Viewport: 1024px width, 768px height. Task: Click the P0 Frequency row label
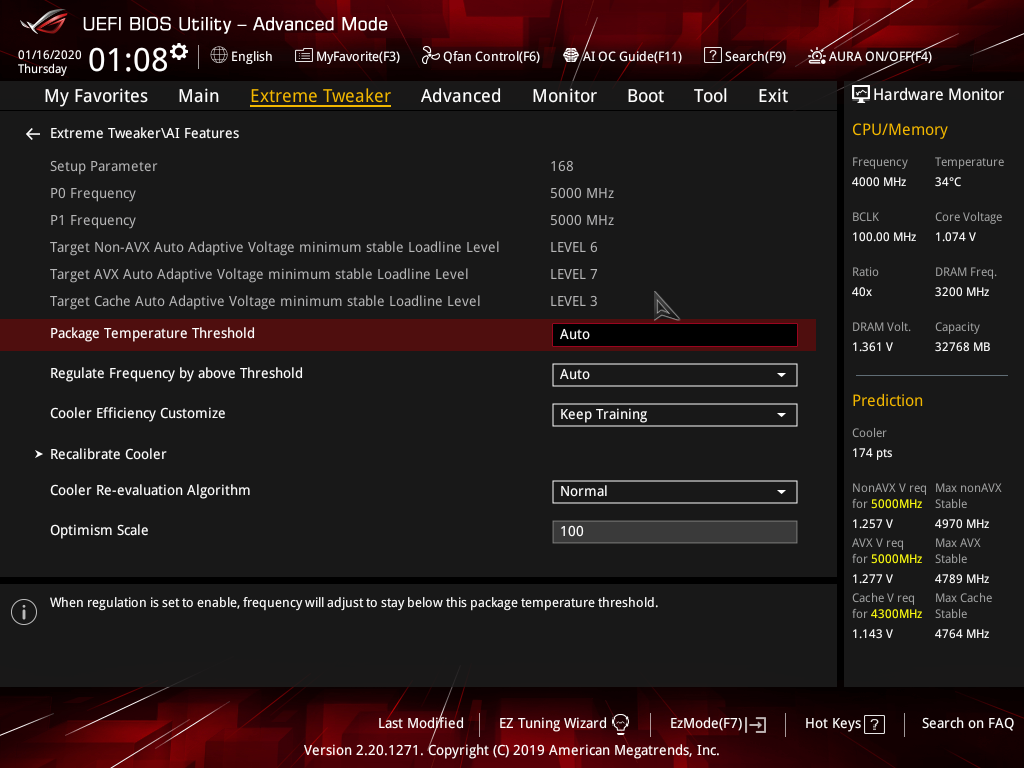click(x=93, y=193)
